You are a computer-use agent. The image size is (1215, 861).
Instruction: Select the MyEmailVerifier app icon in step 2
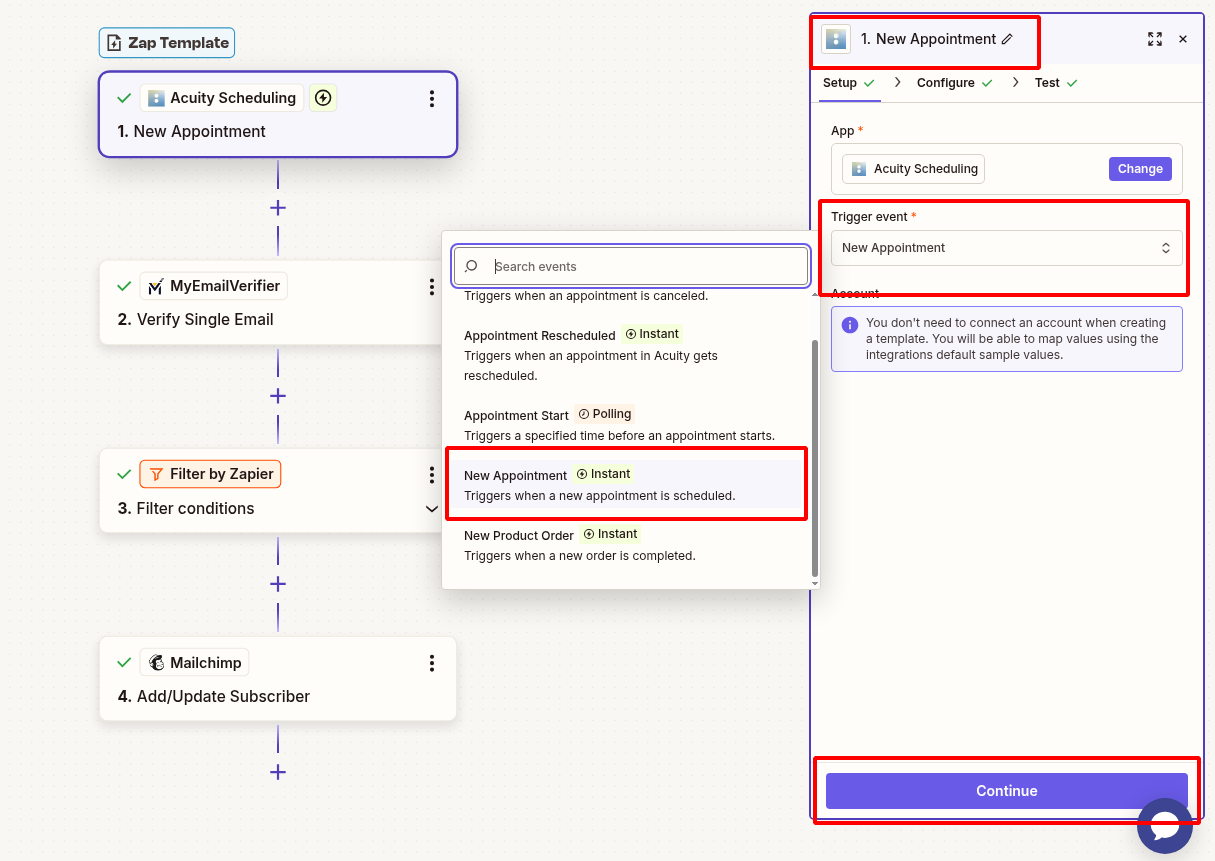pos(159,285)
